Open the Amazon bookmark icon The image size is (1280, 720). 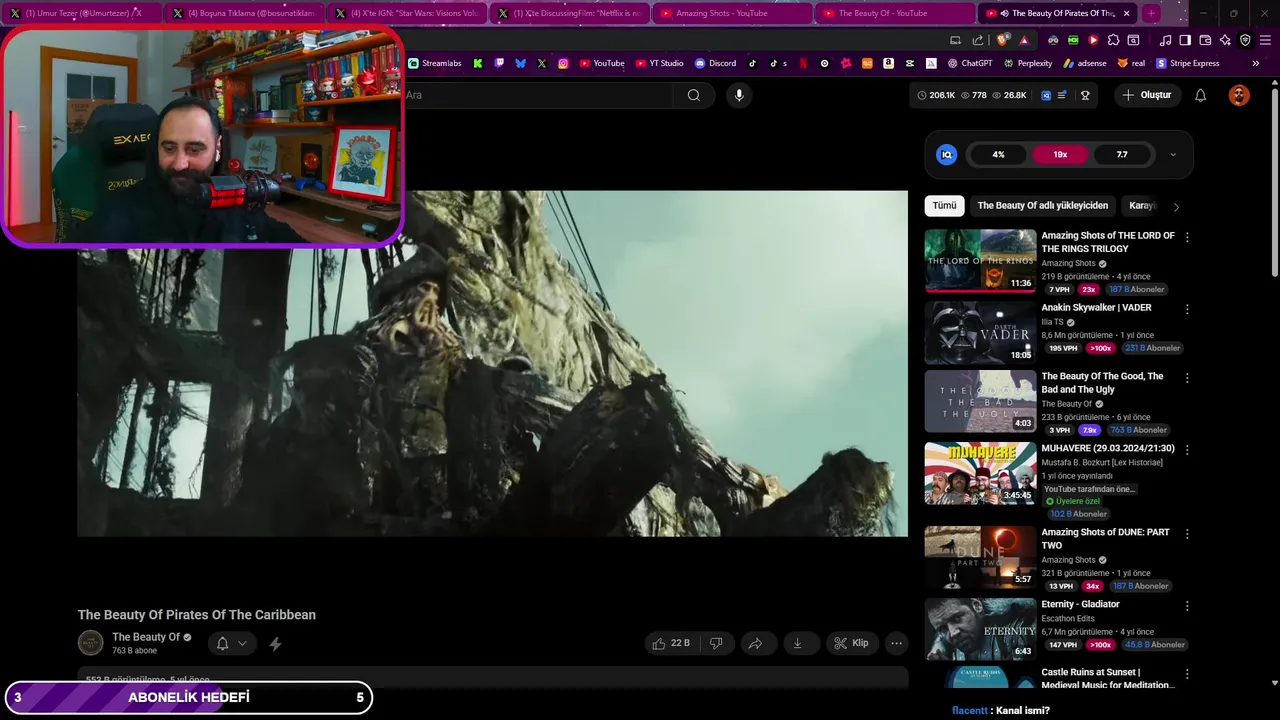(888, 63)
